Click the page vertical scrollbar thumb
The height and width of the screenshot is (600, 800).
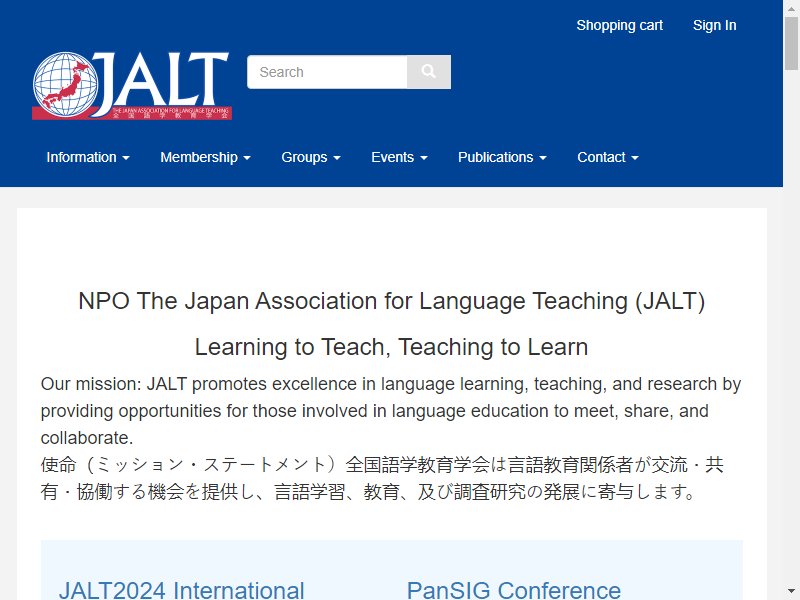(x=791, y=43)
